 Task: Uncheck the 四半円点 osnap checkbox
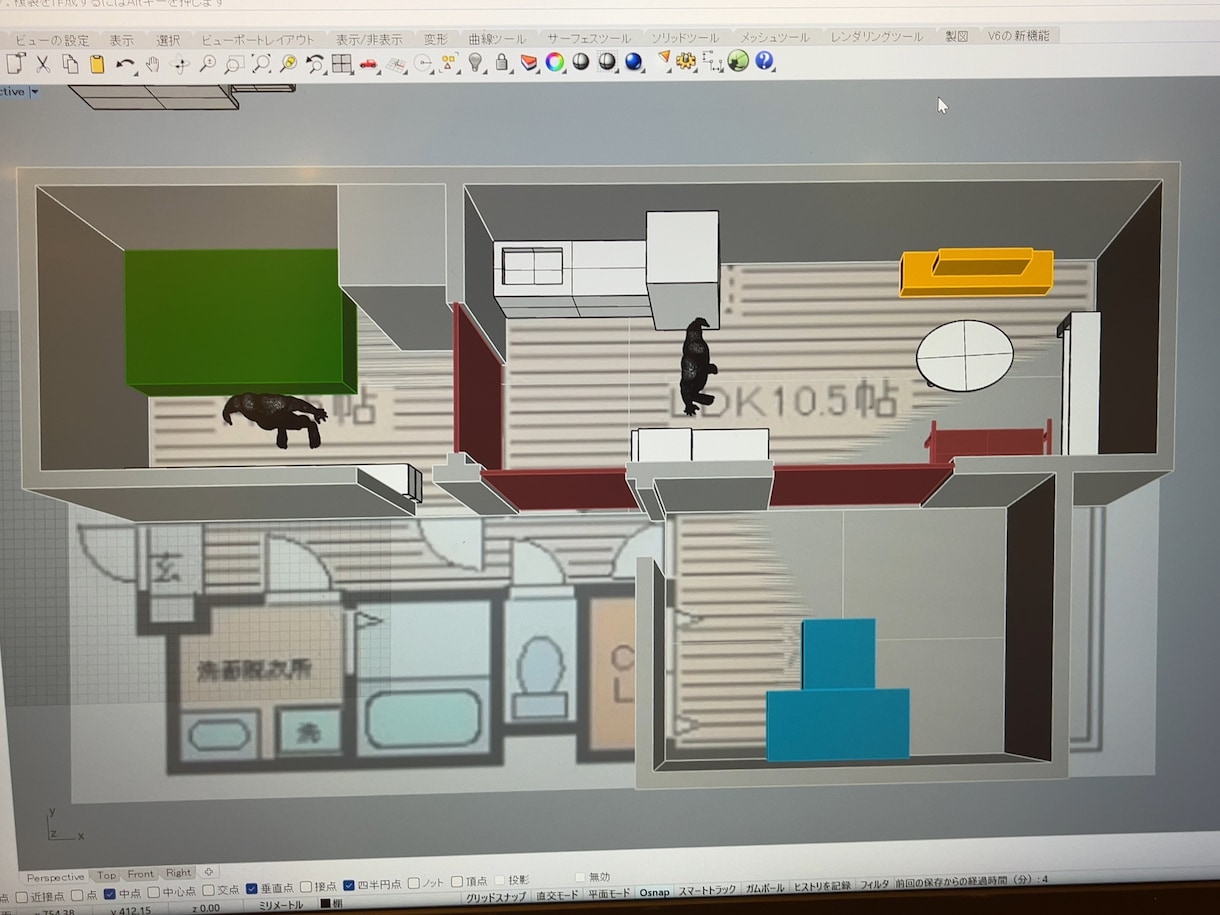[x=349, y=885]
